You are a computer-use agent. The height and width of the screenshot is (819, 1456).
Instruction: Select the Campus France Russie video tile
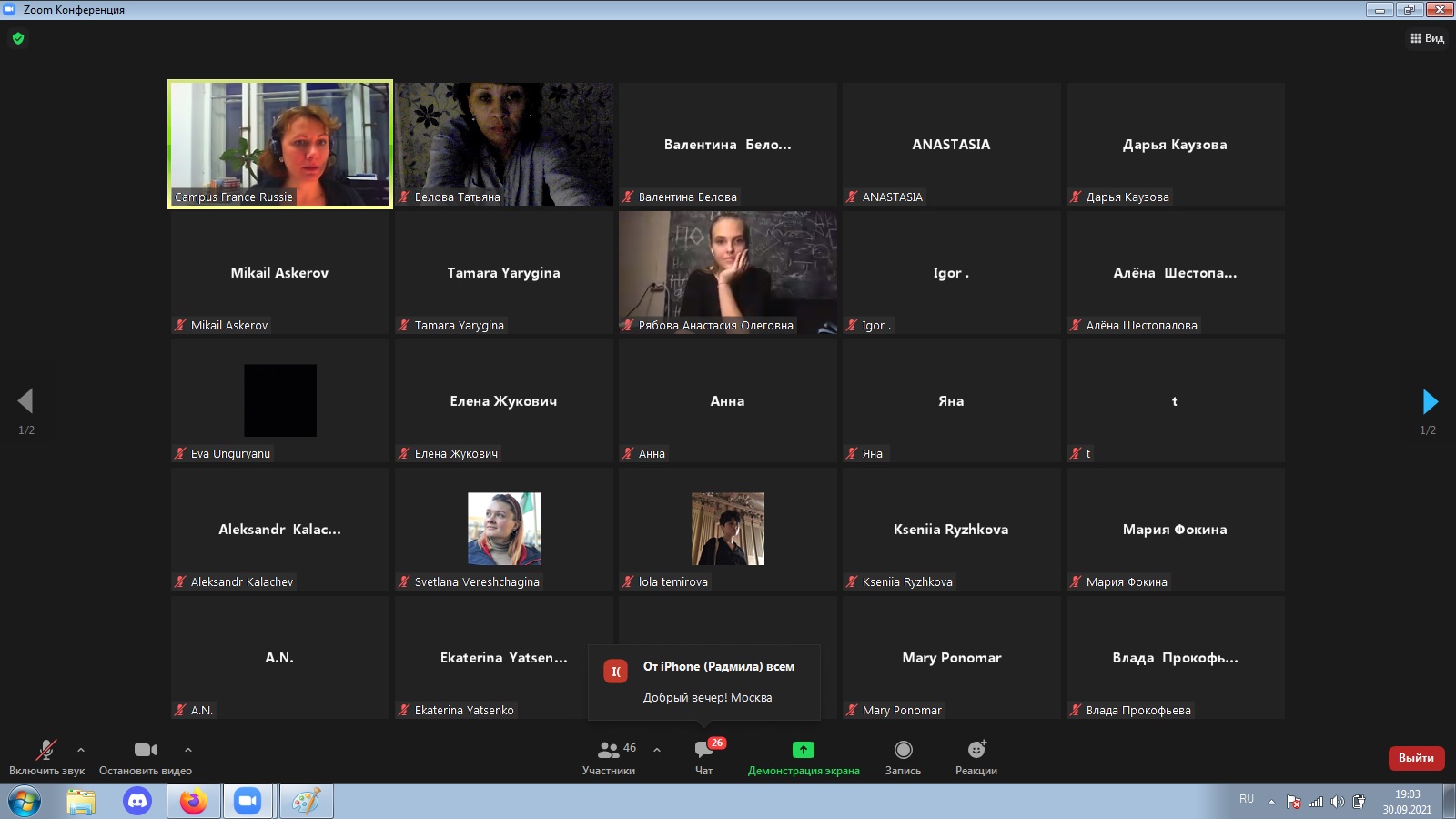(280, 144)
